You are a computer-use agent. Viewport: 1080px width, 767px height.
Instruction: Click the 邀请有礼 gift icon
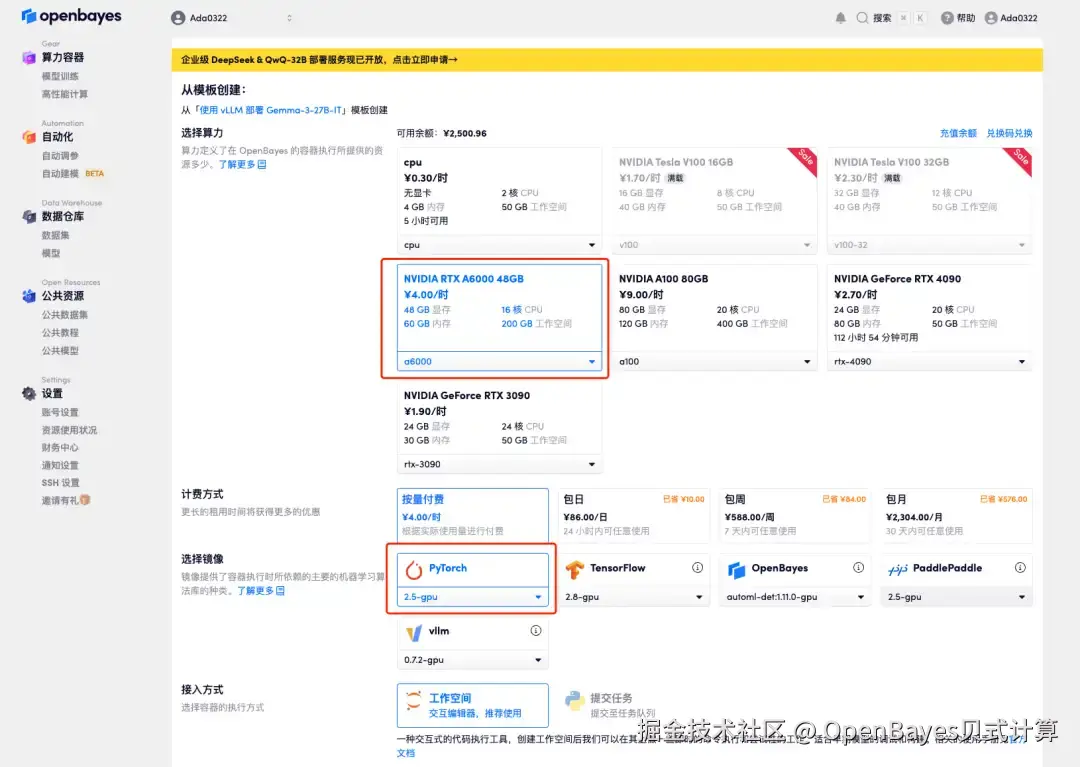click(85, 500)
